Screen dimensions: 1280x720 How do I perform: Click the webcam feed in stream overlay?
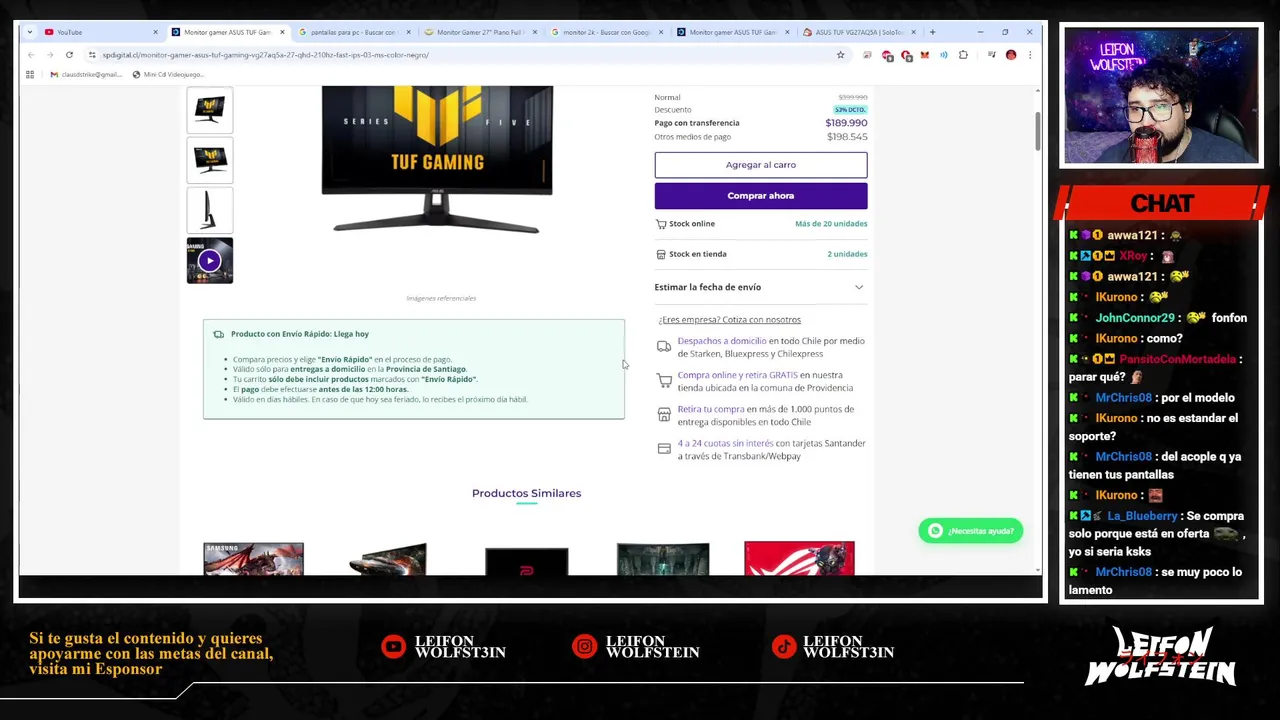1161,95
